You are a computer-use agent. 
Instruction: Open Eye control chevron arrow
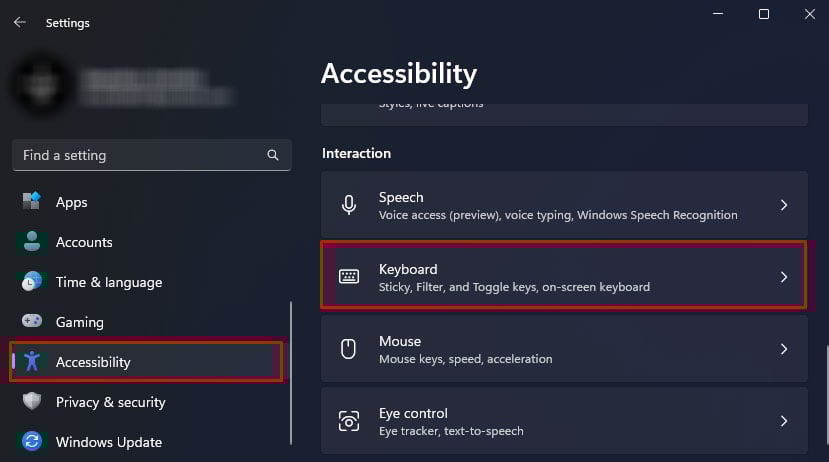784,421
